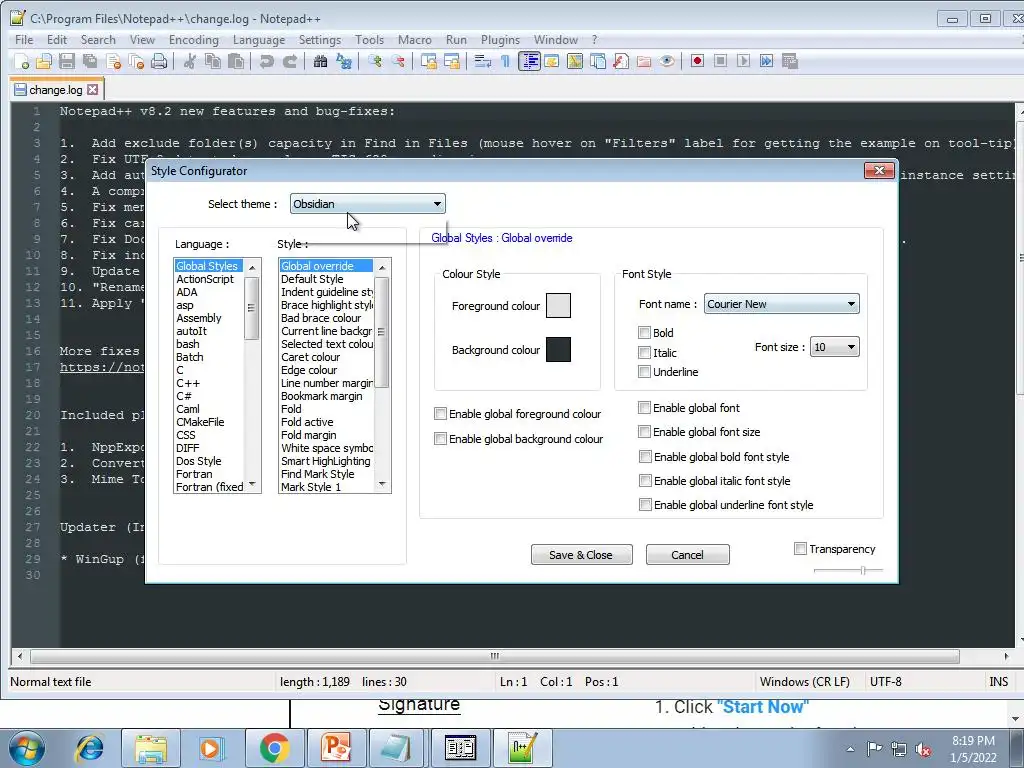
Task: Open the Settings menu
Action: (319, 40)
